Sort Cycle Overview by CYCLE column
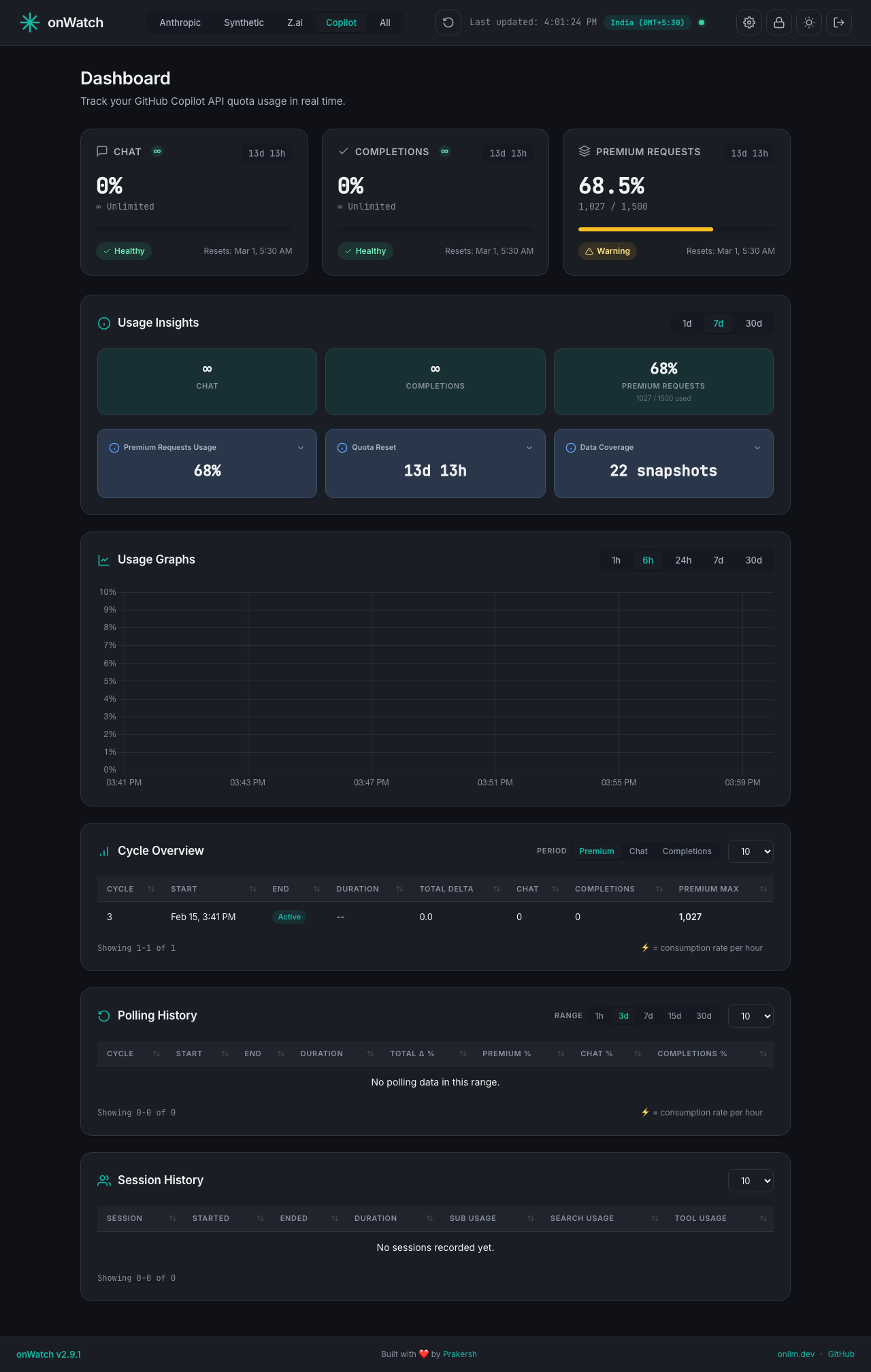Screen dimensions: 871x1372 tap(131, 889)
